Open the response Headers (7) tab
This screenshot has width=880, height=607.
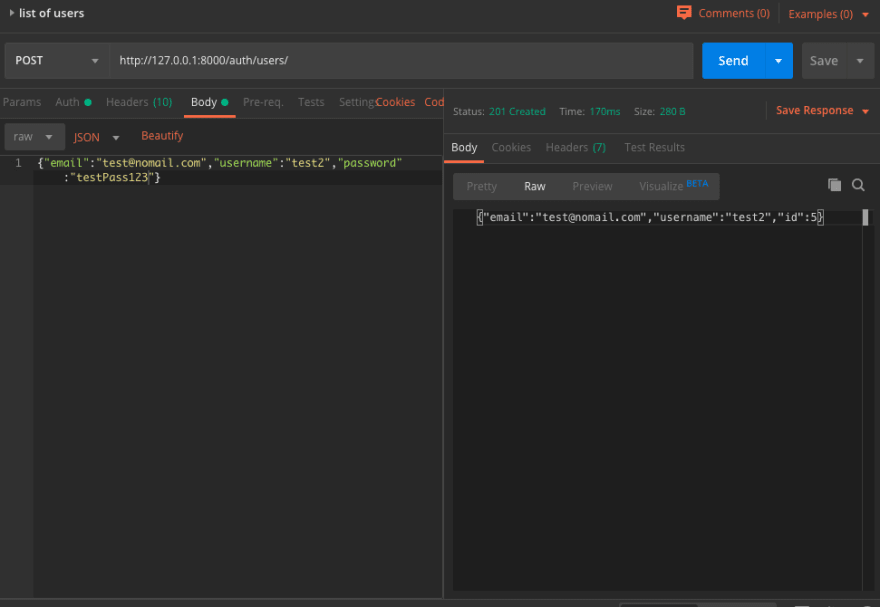pyautogui.click(x=576, y=148)
